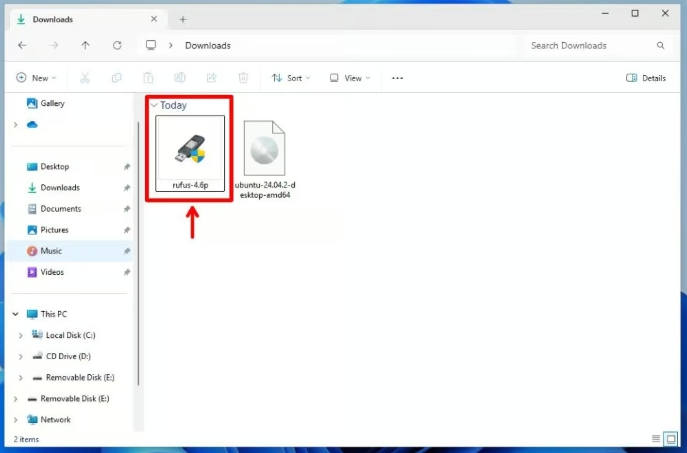Screen dimensions: 687x453
Task: Go up one folder level
Action: pyautogui.click(x=85, y=45)
